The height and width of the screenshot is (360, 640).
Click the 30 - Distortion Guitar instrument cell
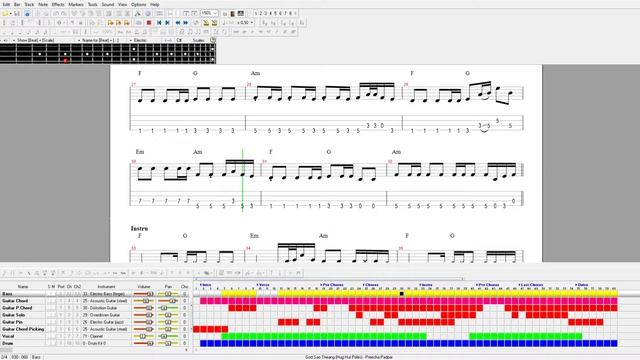(x=100, y=308)
